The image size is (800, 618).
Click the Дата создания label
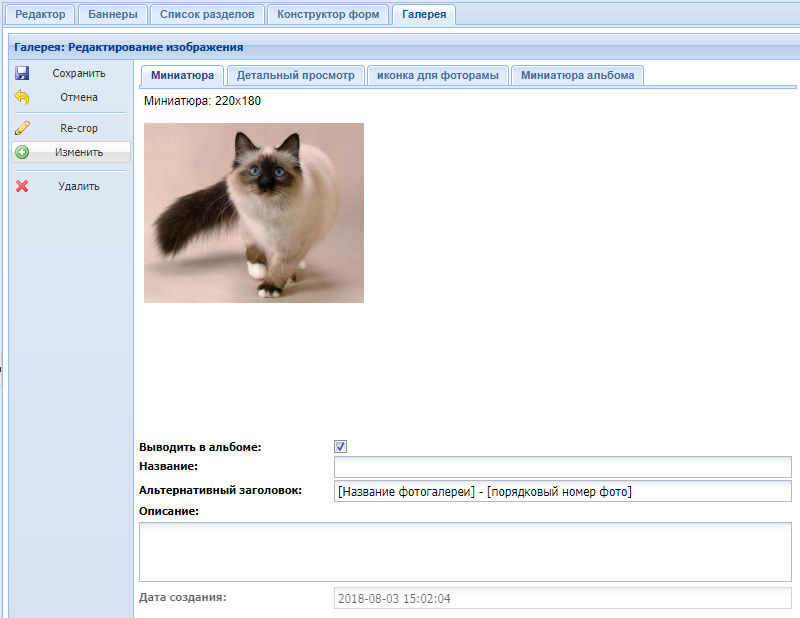183,597
